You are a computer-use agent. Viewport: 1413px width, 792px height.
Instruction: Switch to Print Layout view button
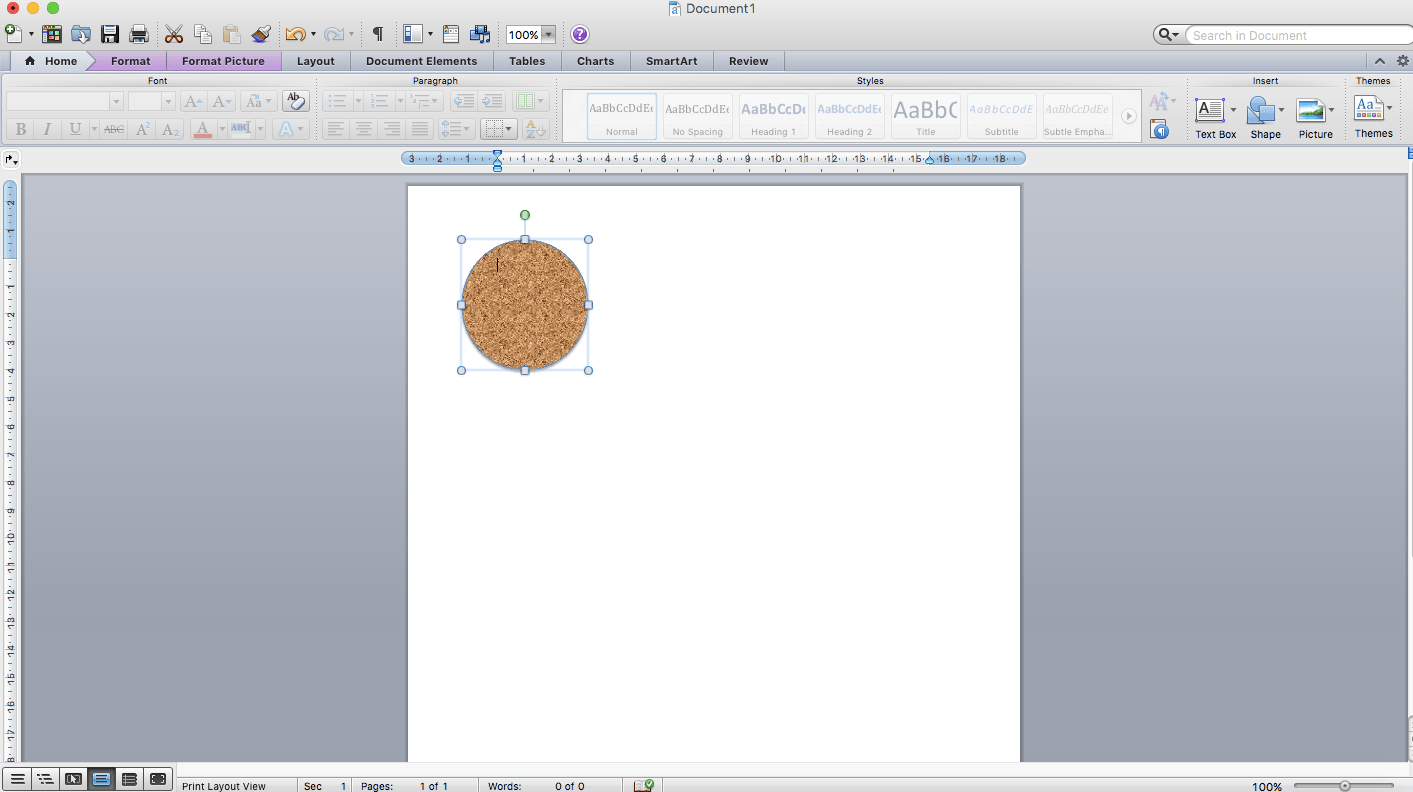click(x=101, y=779)
